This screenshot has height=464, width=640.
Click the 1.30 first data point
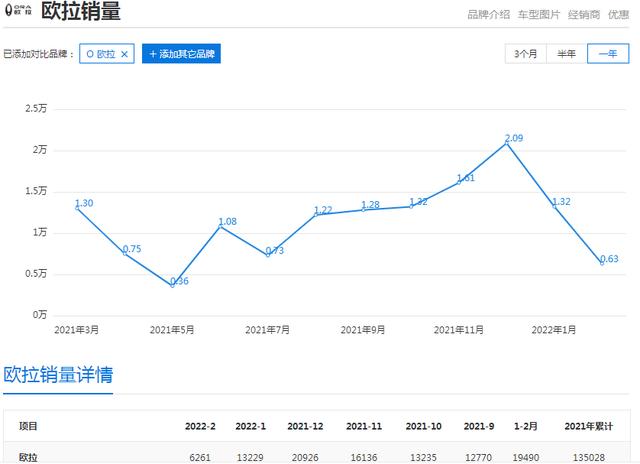point(77,207)
